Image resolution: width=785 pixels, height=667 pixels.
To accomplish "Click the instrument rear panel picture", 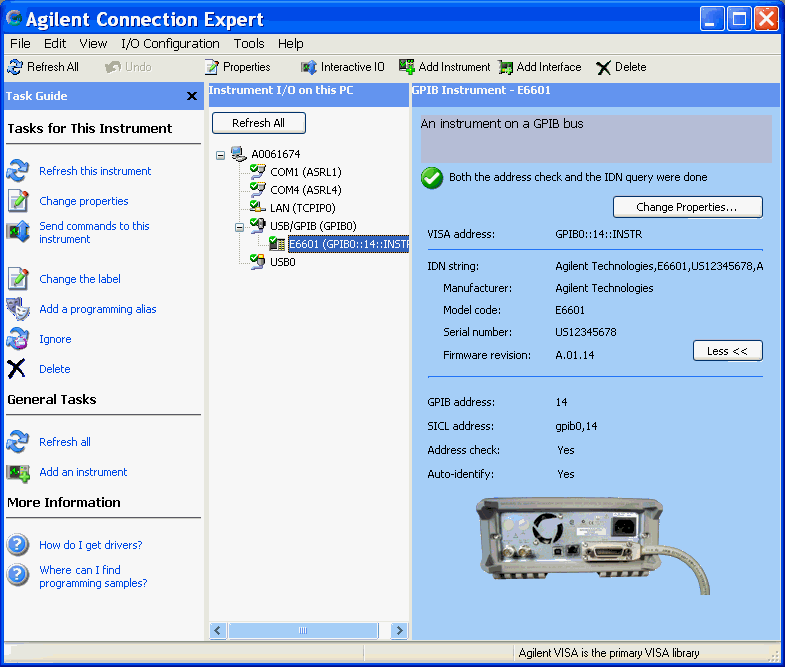I will click(x=593, y=546).
